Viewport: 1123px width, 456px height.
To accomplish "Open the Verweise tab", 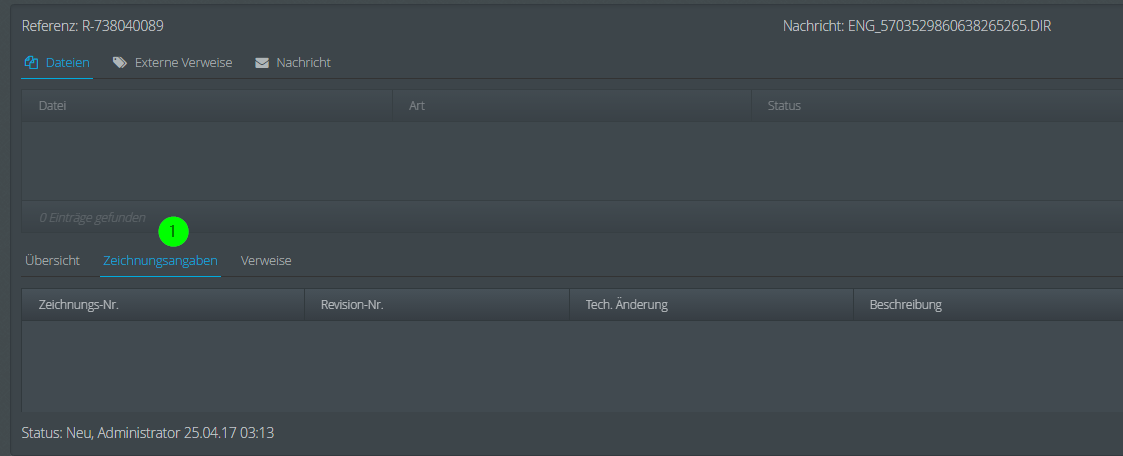I will (x=266, y=261).
